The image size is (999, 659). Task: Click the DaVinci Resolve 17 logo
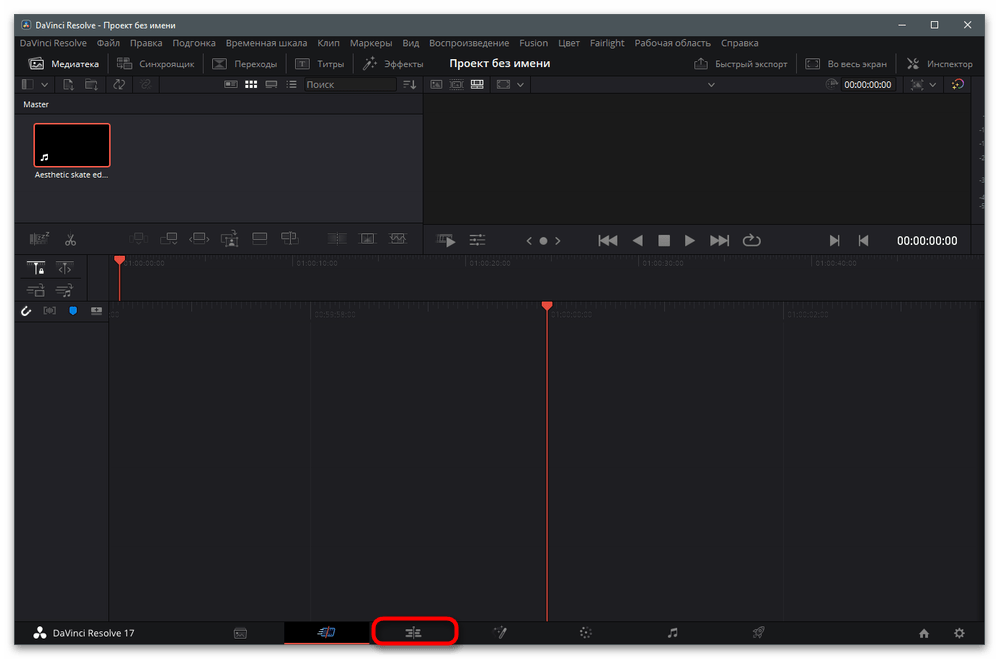40,633
